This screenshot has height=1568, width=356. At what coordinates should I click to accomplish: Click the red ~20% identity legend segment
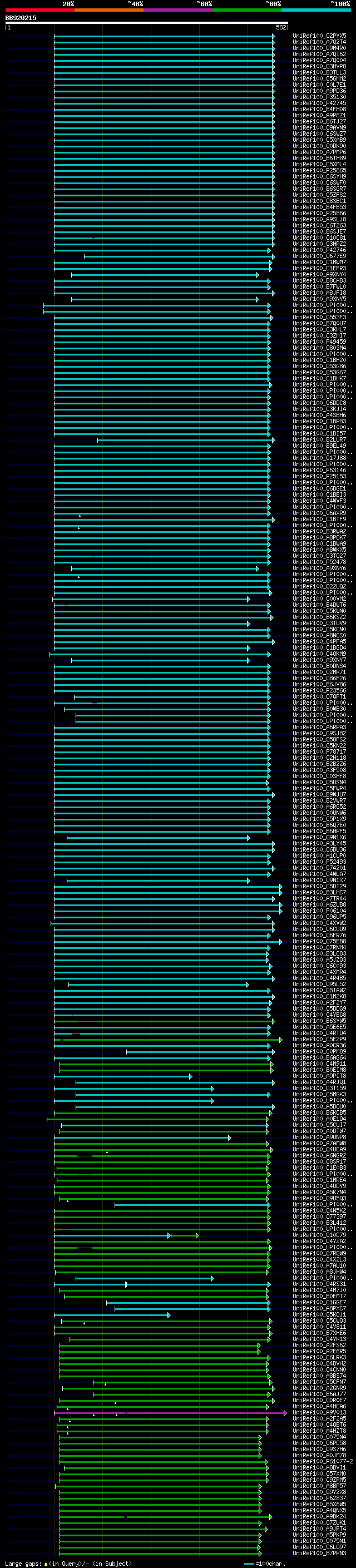point(39,10)
